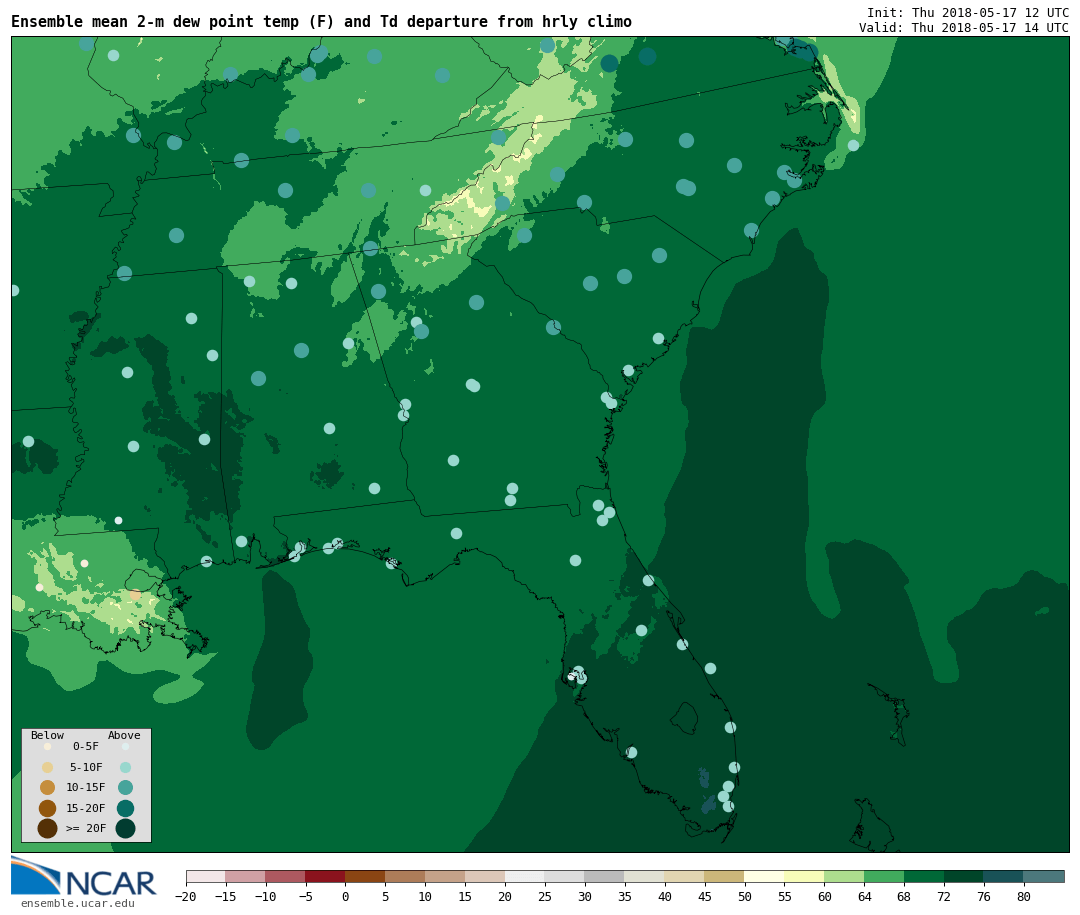Pick the colorbar segment between -15 and -10
The height and width of the screenshot is (915, 1080).
(246, 876)
